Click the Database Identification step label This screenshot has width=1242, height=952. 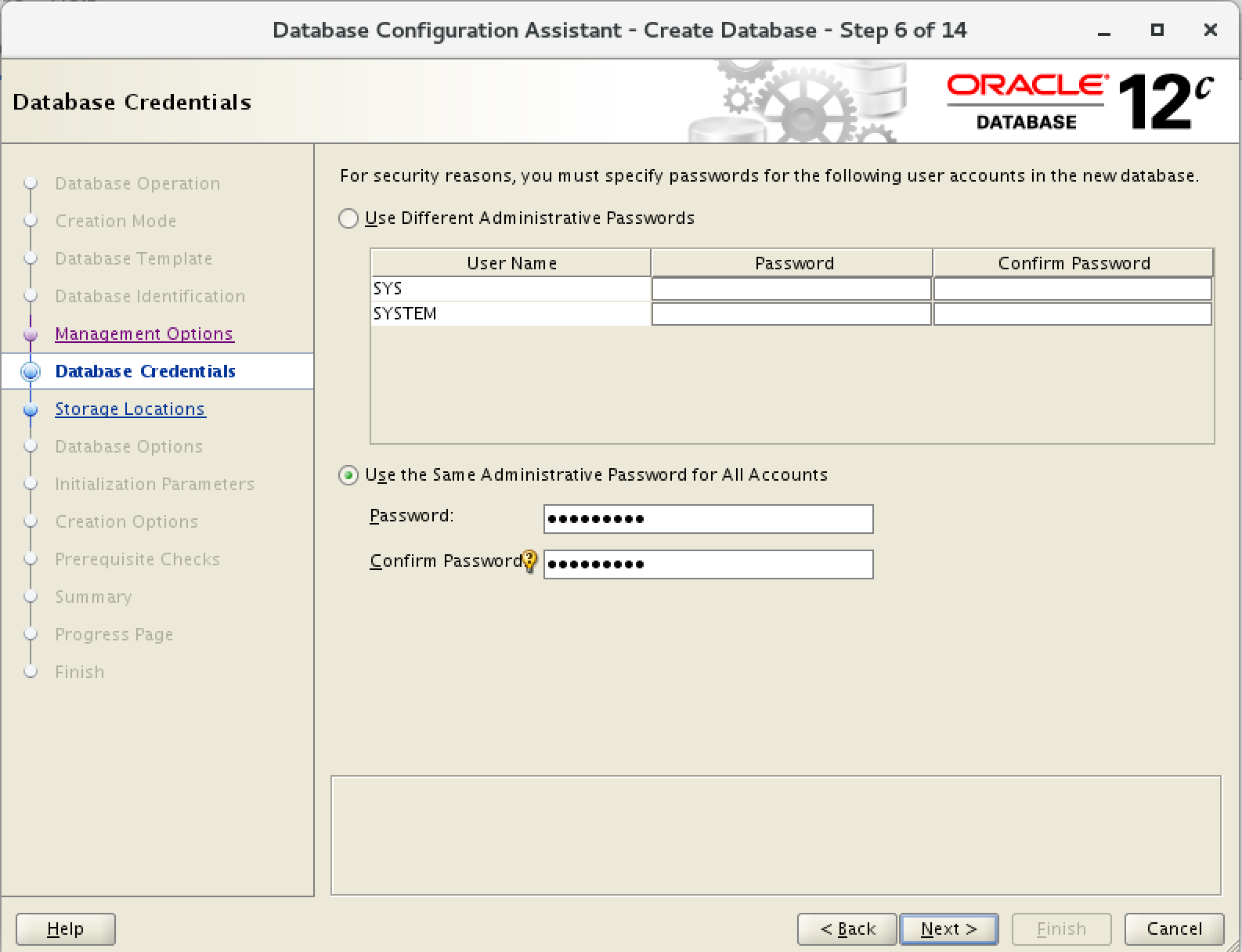(150, 296)
